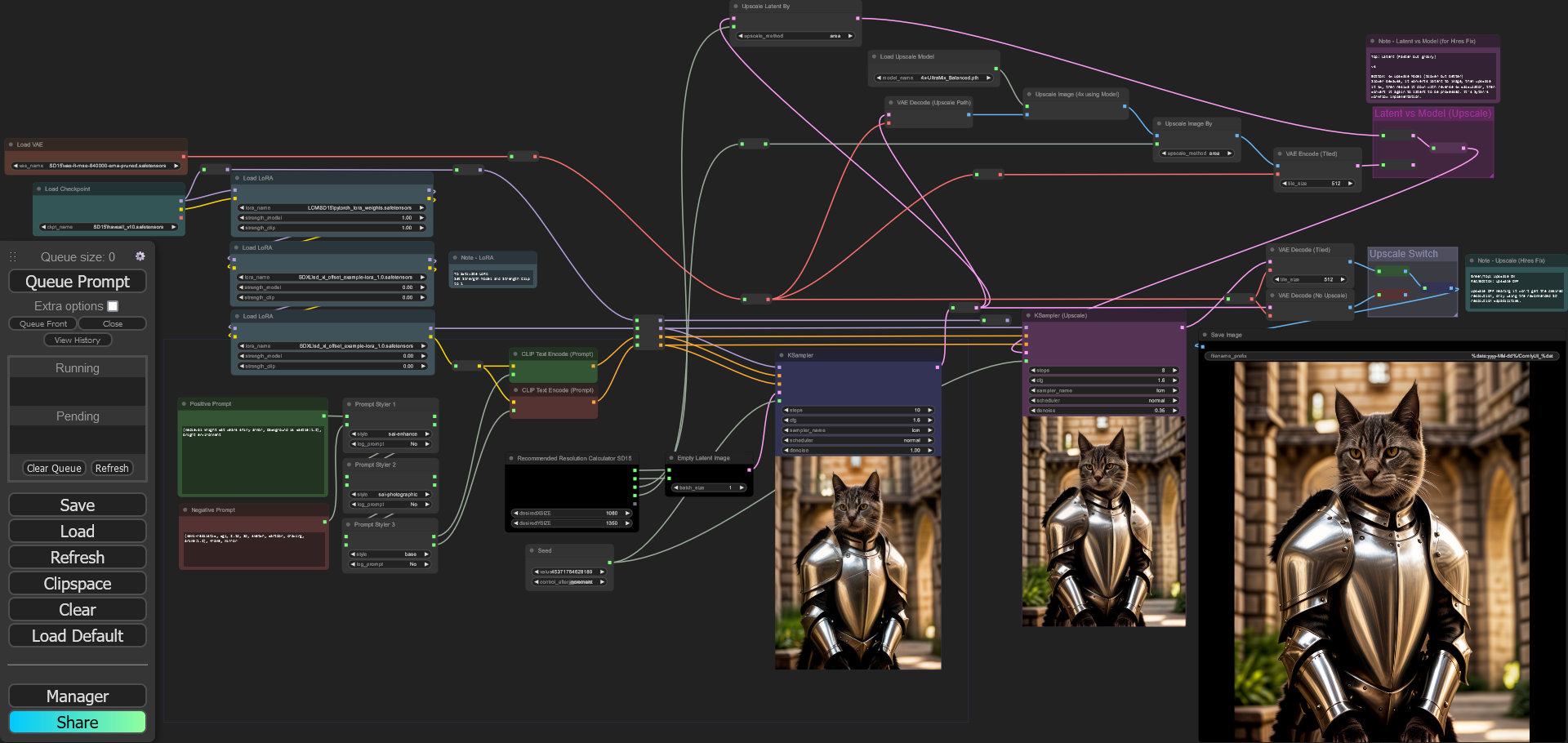The height and width of the screenshot is (743, 1568).
Task: Click the collapse dot on KSampler (Upscale) node
Action: pos(1028,315)
